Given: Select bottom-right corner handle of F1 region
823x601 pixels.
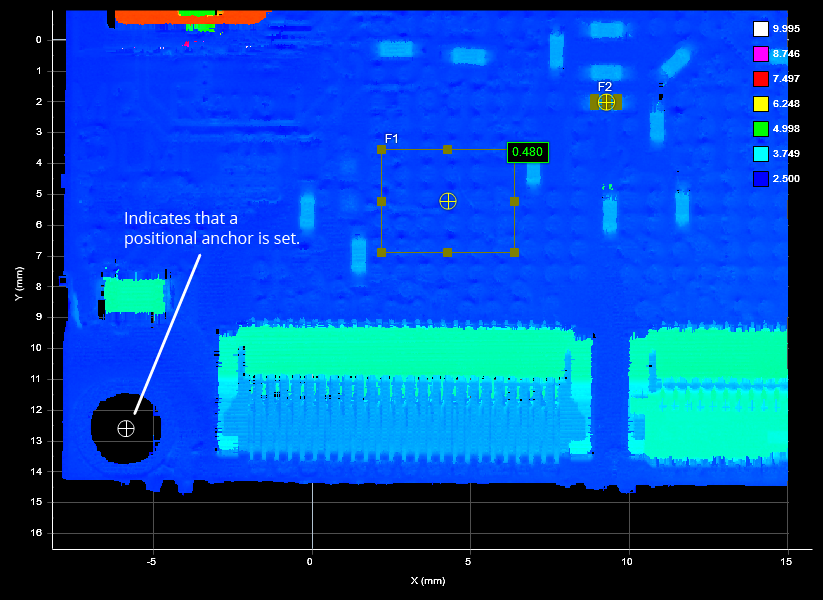Looking at the screenshot, I should tap(514, 252).
